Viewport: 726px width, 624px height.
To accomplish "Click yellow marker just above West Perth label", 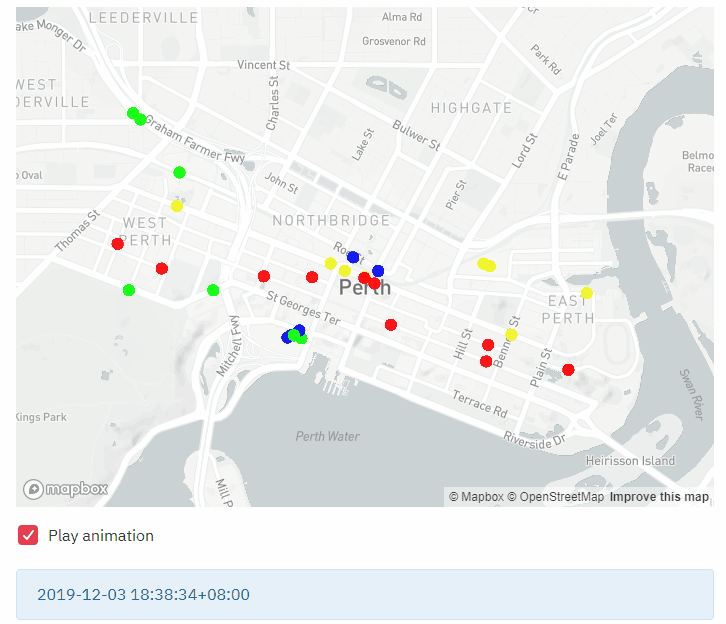I will point(177,206).
